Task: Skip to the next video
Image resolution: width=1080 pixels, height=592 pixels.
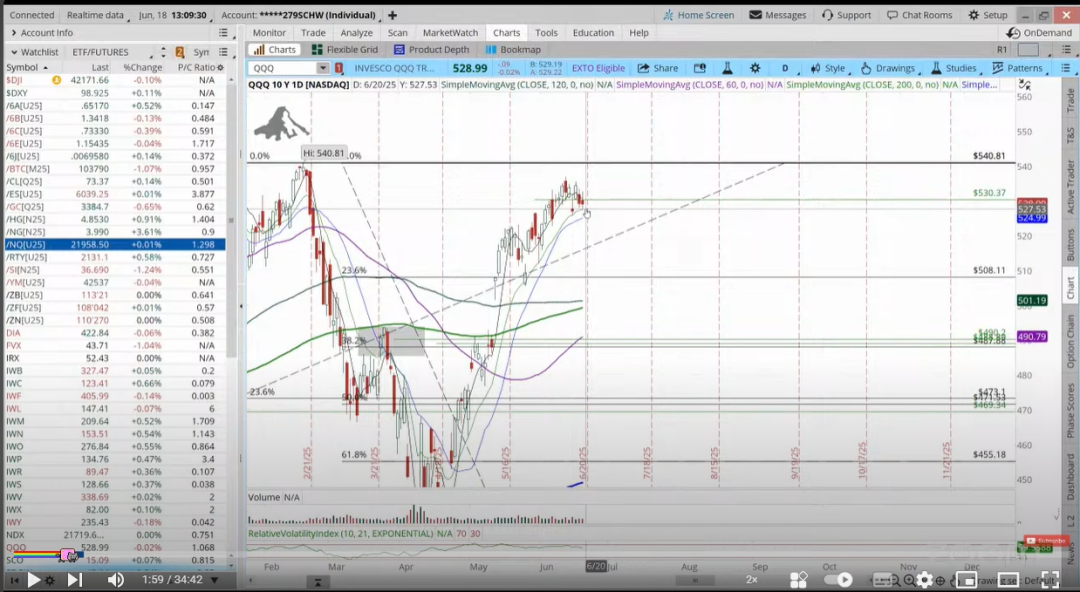Action: 74,580
